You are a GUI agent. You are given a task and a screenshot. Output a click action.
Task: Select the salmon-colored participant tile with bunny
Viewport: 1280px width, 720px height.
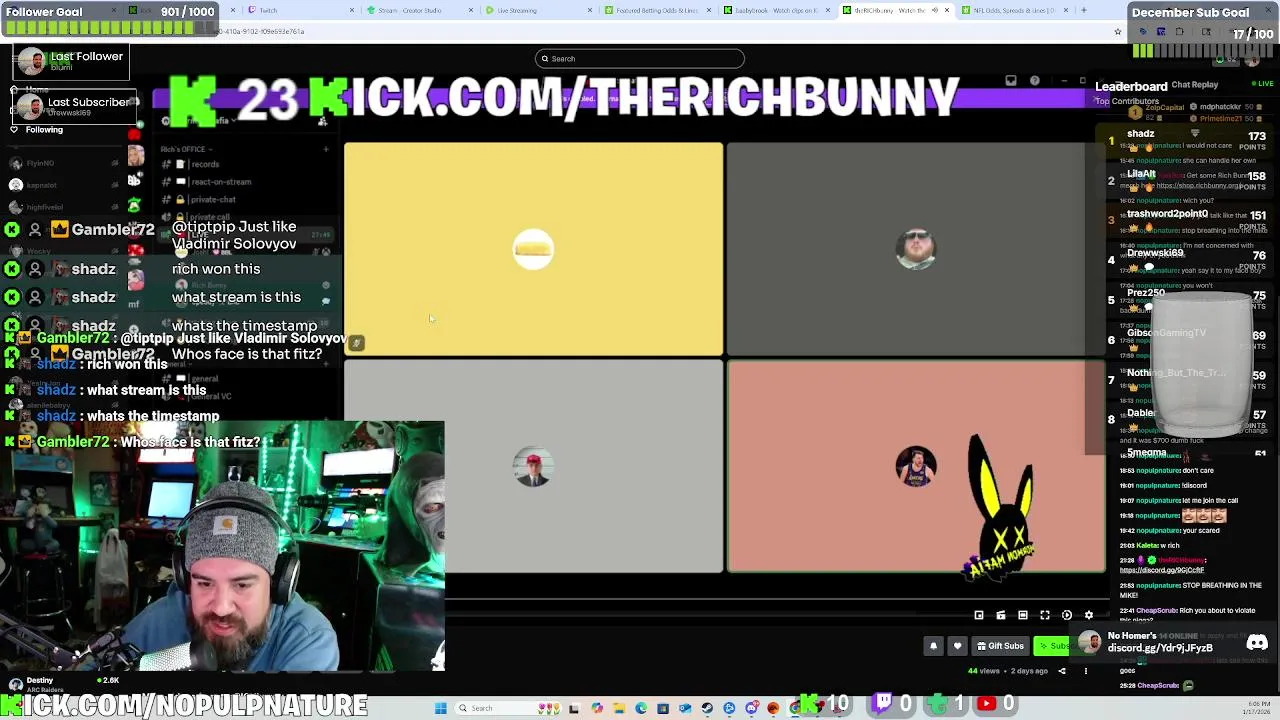pos(916,467)
